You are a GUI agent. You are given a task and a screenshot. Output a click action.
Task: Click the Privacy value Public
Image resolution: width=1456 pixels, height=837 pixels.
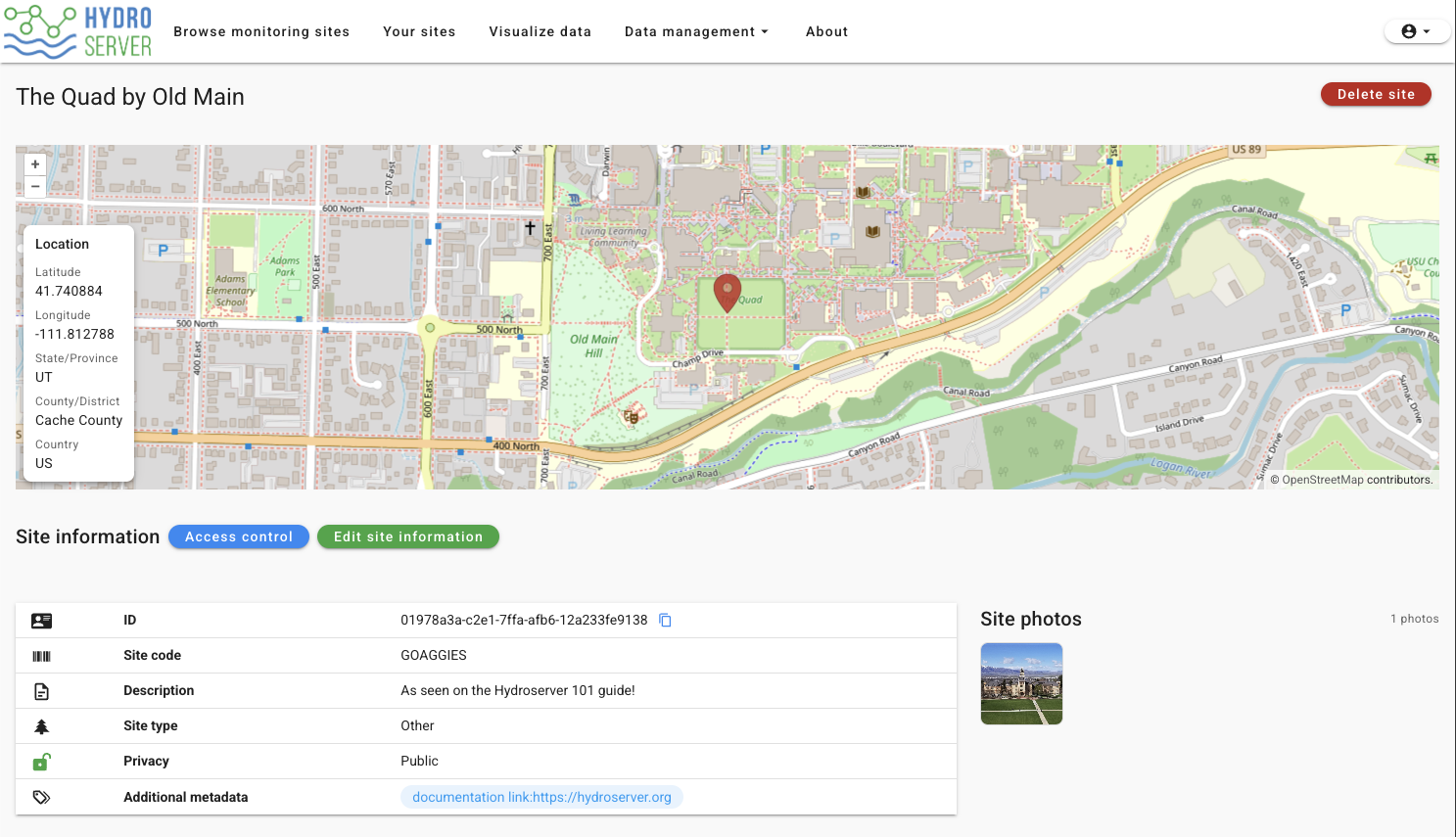(x=419, y=761)
